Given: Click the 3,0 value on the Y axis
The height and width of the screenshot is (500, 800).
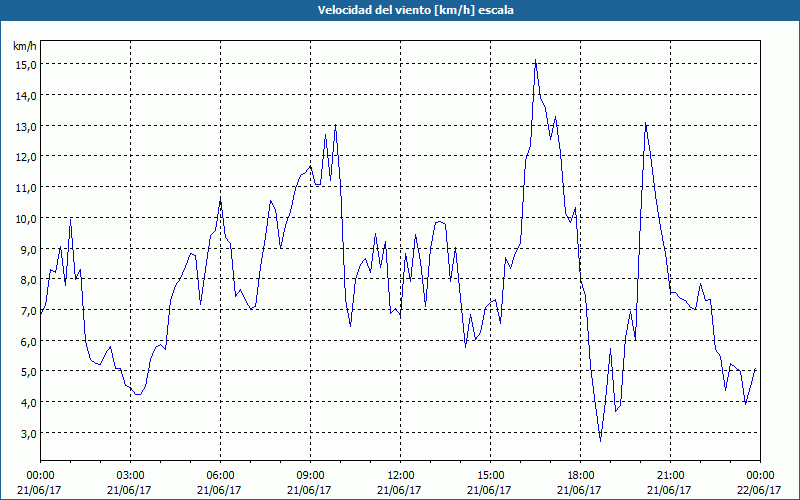Looking at the screenshot, I should click(x=28, y=433).
